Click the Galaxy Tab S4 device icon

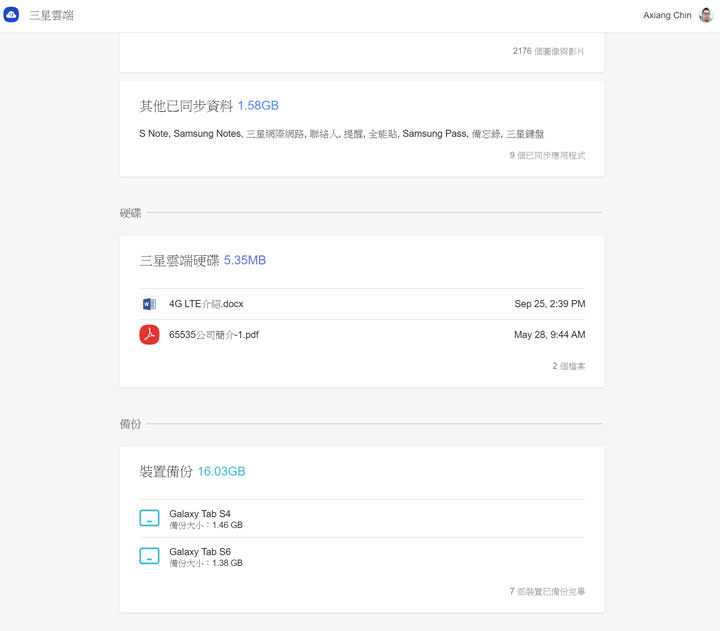click(x=149, y=518)
